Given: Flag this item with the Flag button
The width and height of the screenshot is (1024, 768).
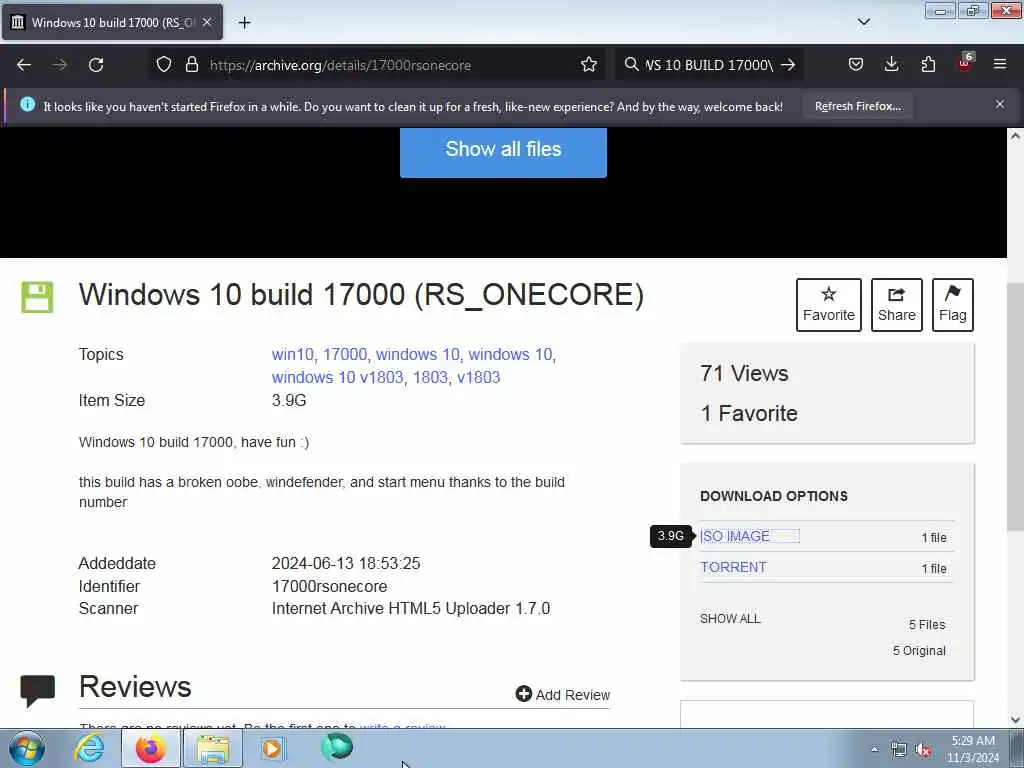Looking at the screenshot, I should [953, 305].
